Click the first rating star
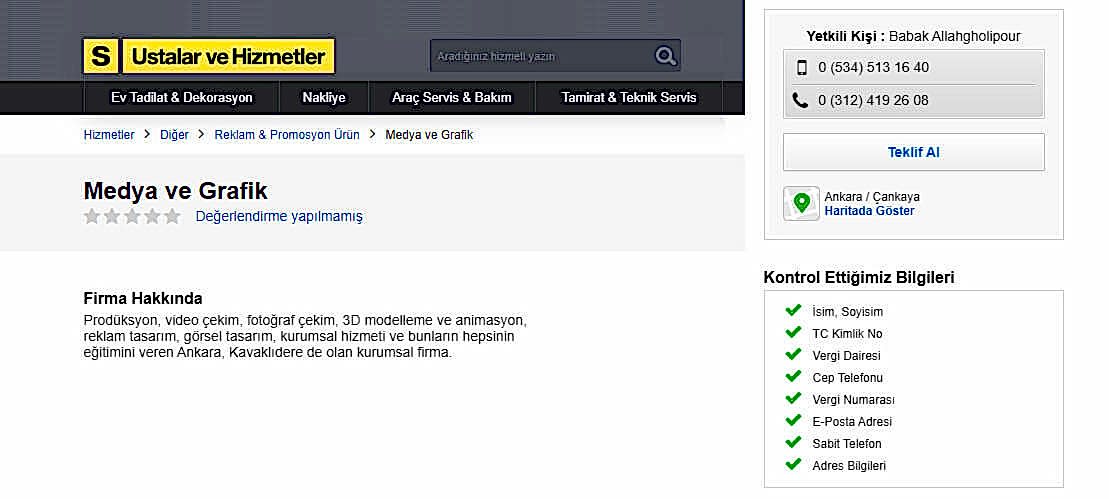 [x=92, y=216]
